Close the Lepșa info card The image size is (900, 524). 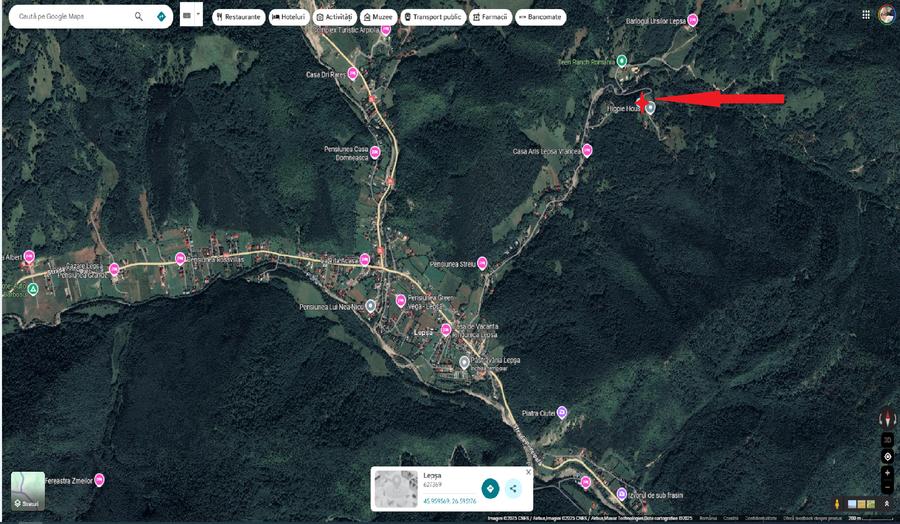point(528,472)
